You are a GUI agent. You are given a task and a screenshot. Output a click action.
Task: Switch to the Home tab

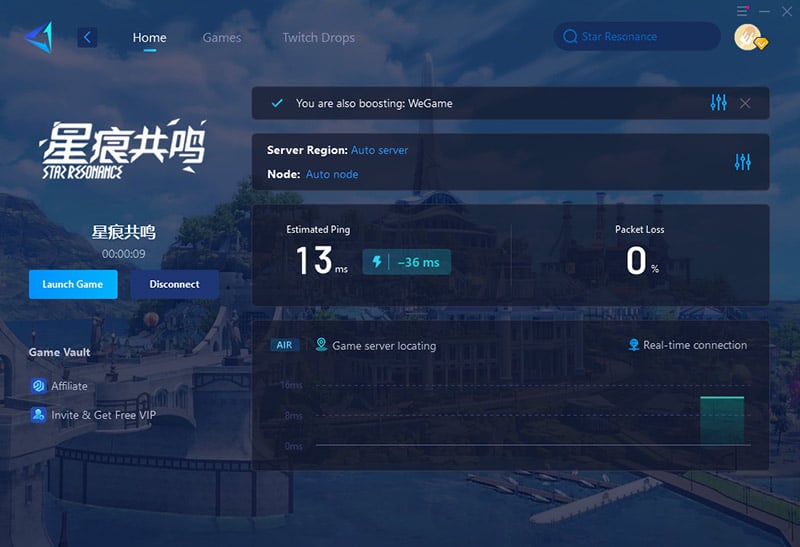[x=149, y=38]
